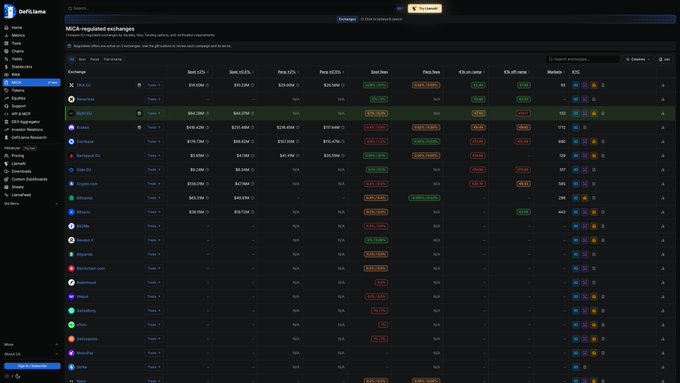
Task: Filter exchanges by Fiat onramp
Action: [113, 59]
